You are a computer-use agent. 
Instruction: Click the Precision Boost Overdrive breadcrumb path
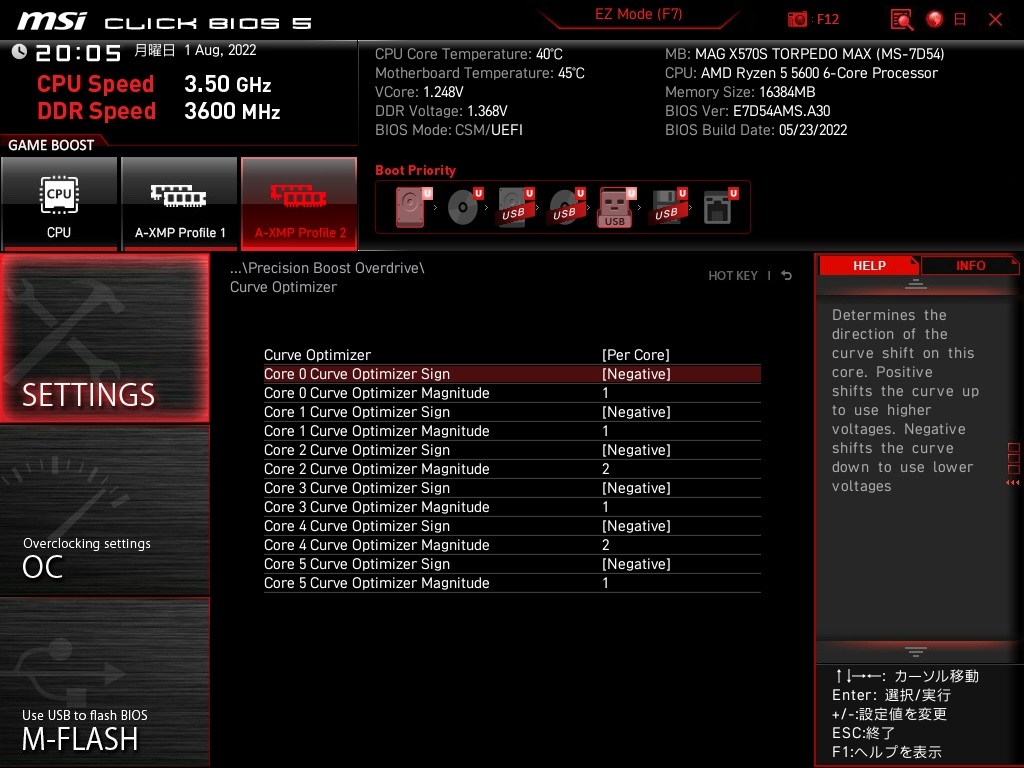click(x=327, y=268)
